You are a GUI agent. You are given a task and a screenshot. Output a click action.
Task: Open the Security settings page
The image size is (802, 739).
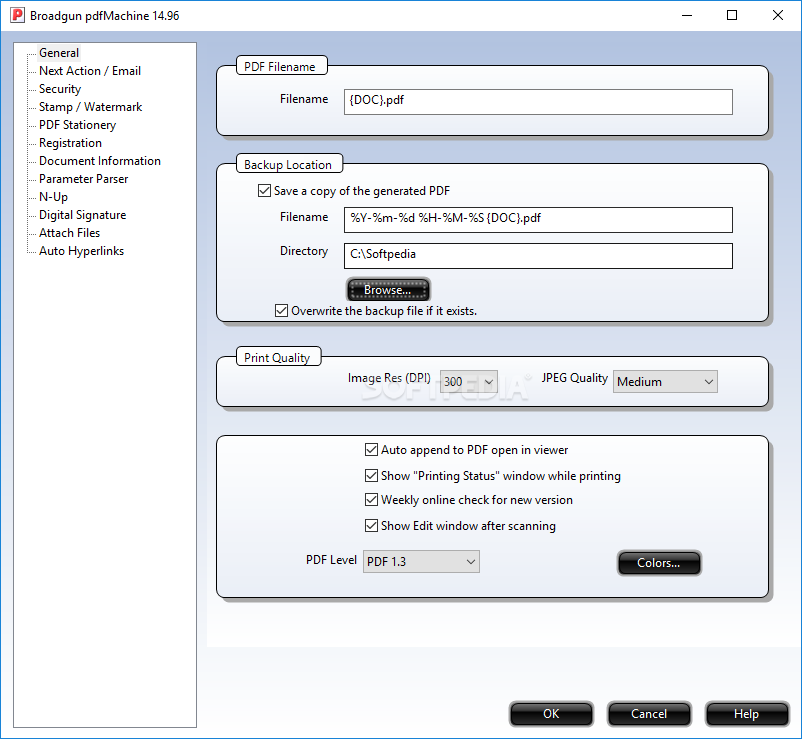click(x=60, y=89)
